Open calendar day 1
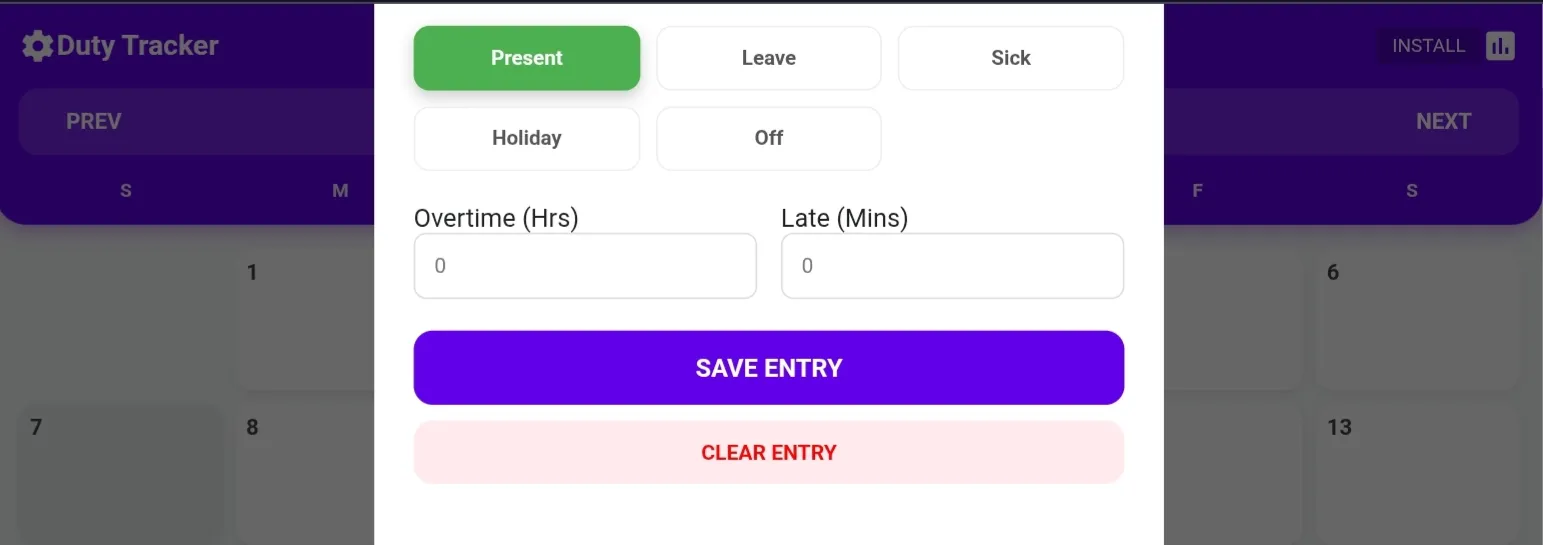1543x545 pixels. click(x=305, y=321)
